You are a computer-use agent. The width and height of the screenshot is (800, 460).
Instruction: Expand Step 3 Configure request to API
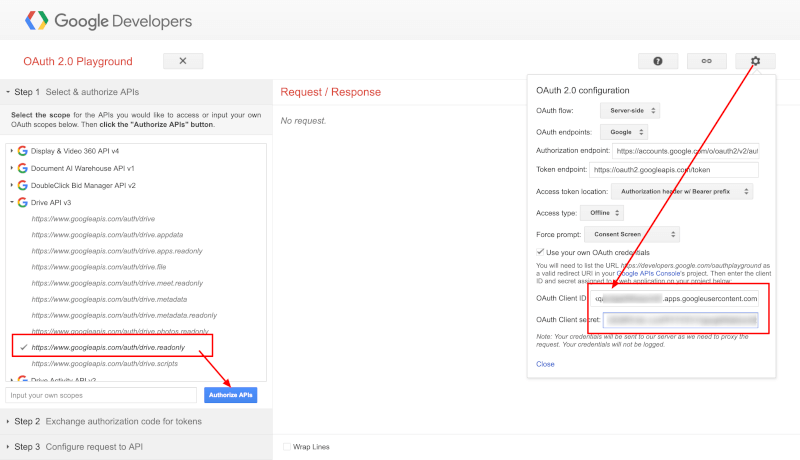tap(80, 446)
